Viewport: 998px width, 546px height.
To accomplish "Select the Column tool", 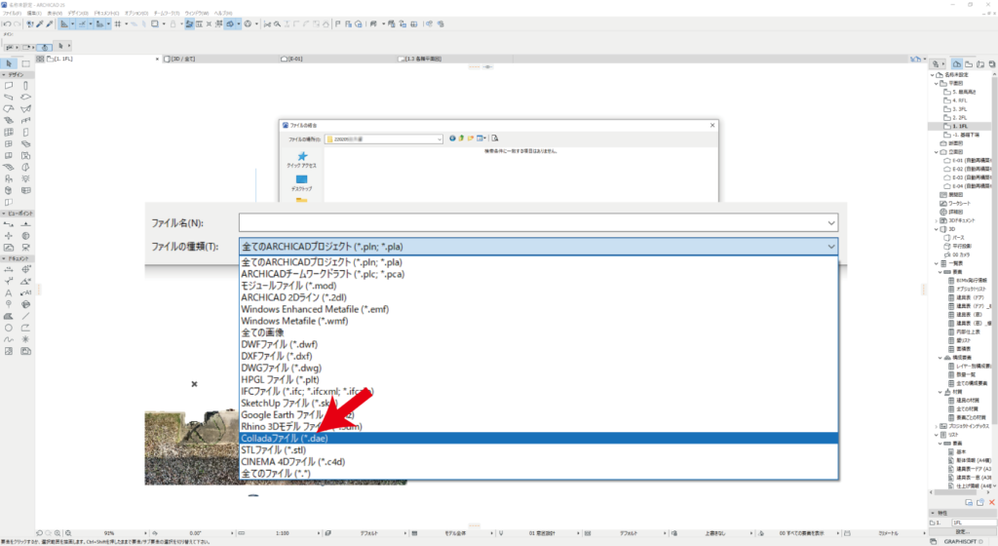I will (25, 85).
